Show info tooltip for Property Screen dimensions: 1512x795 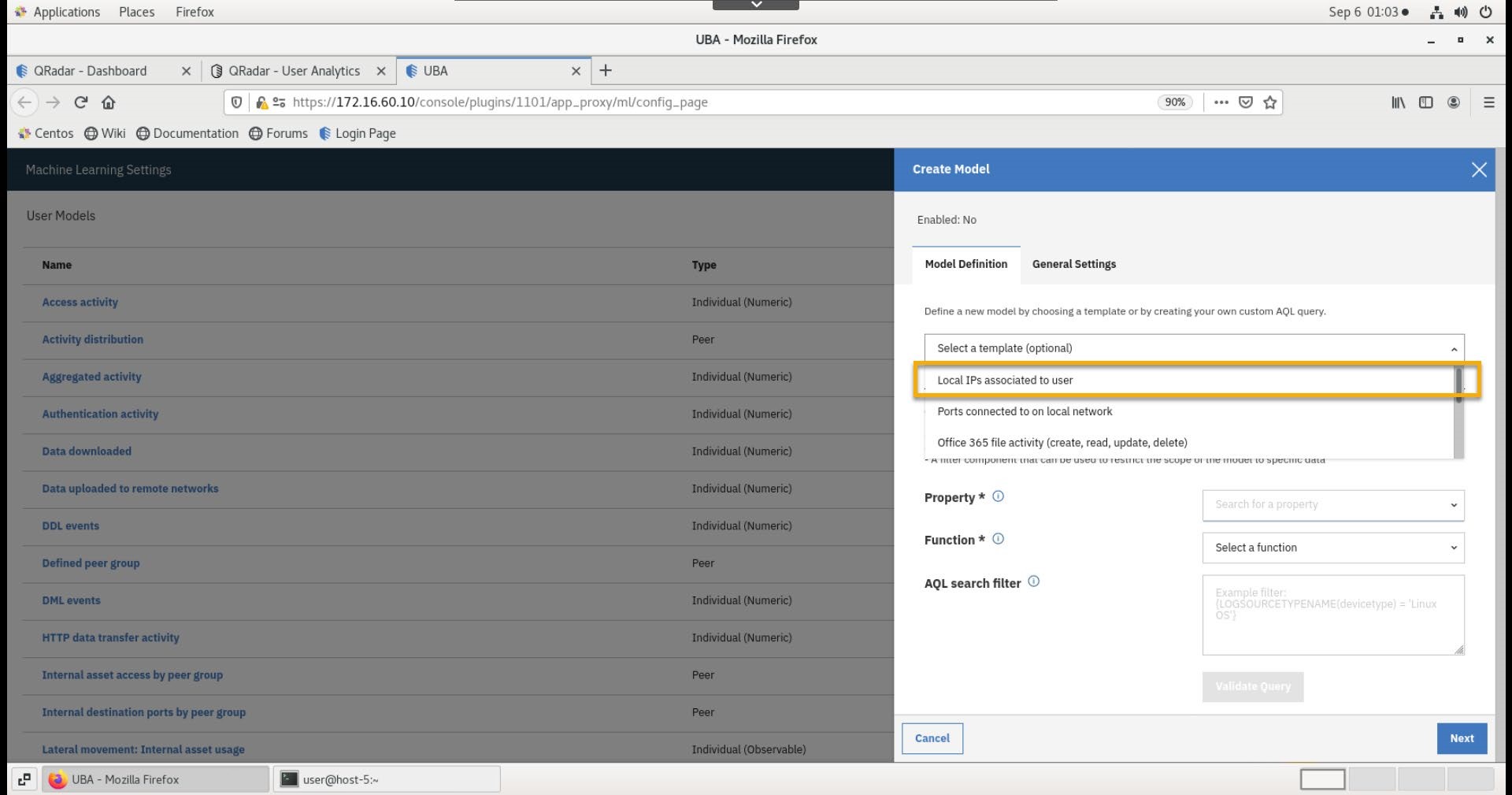pos(998,496)
